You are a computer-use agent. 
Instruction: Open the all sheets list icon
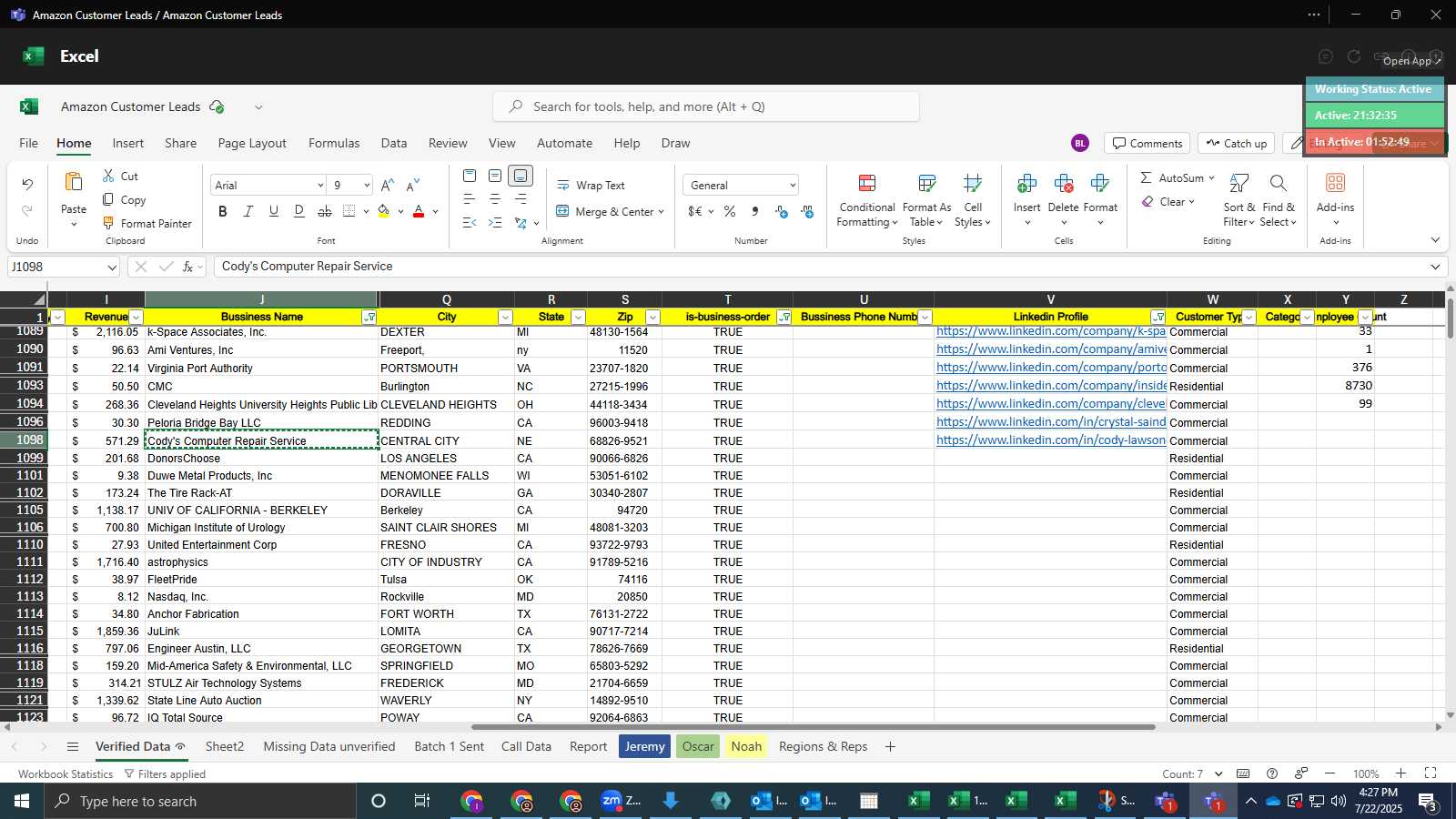click(x=73, y=746)
